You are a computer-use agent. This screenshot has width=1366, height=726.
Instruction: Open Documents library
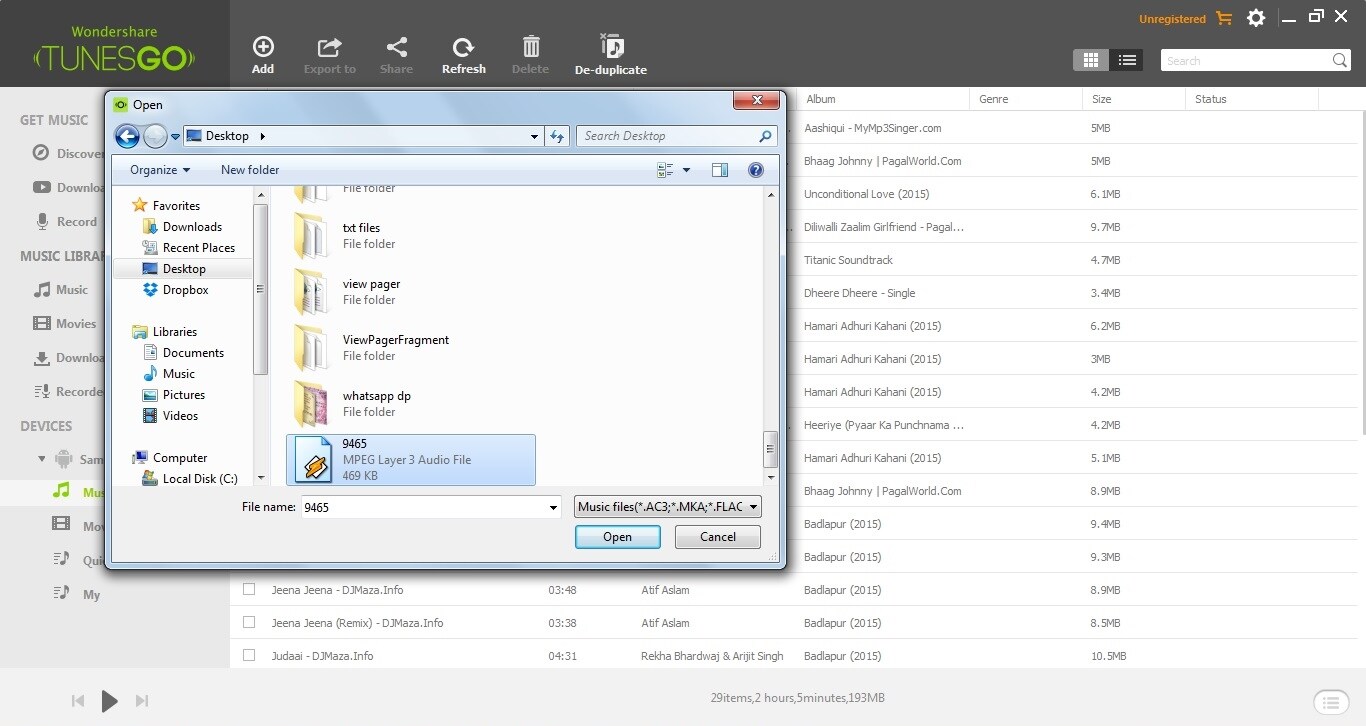tap(193, 353)
